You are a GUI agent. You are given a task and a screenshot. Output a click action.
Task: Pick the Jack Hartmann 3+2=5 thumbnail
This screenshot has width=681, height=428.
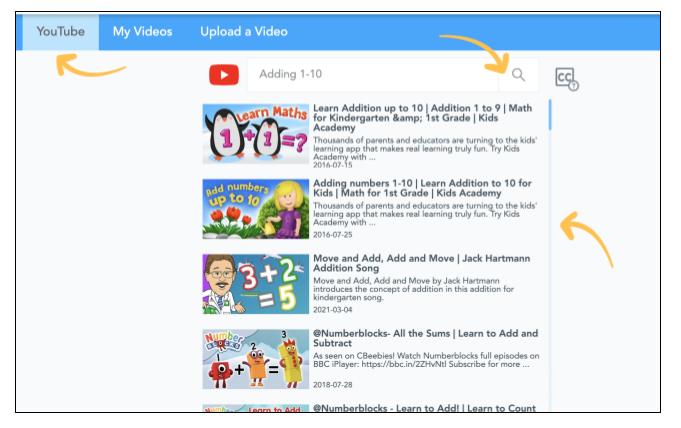[256, 283]
